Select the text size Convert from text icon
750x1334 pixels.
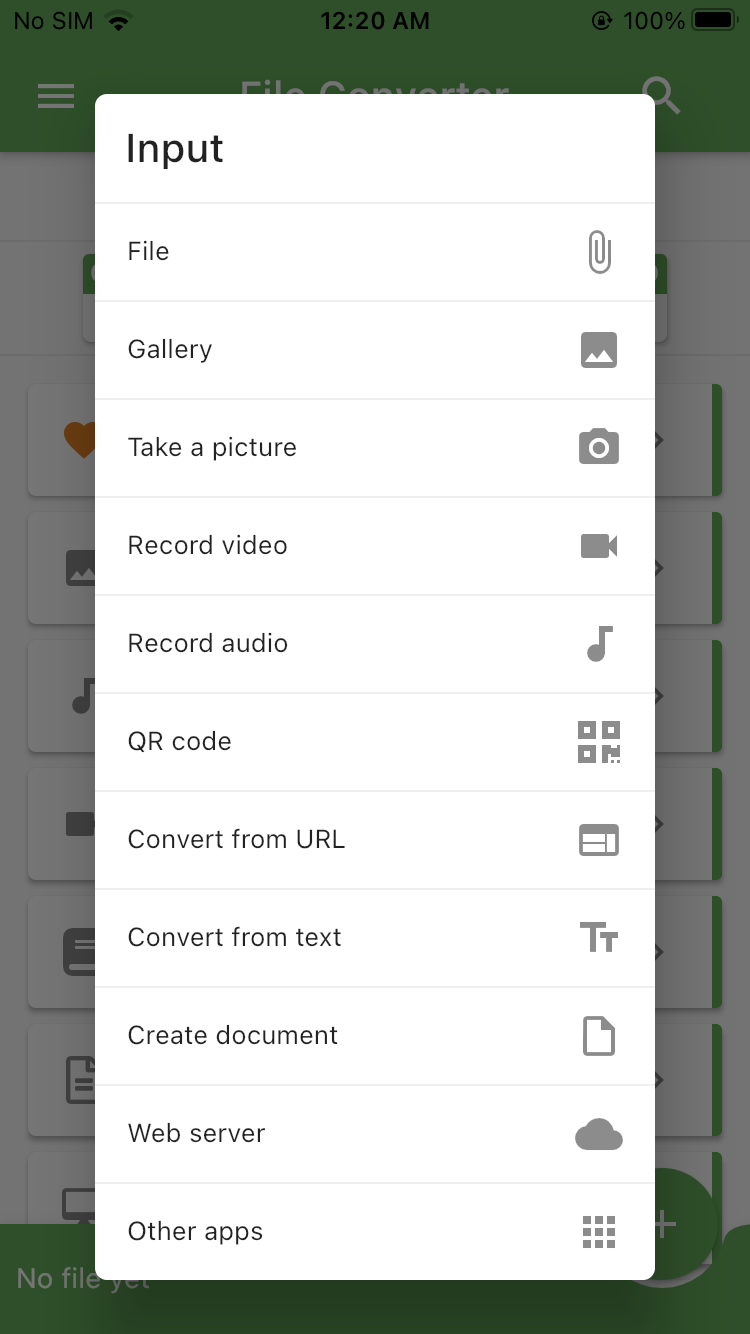point(599,937)
